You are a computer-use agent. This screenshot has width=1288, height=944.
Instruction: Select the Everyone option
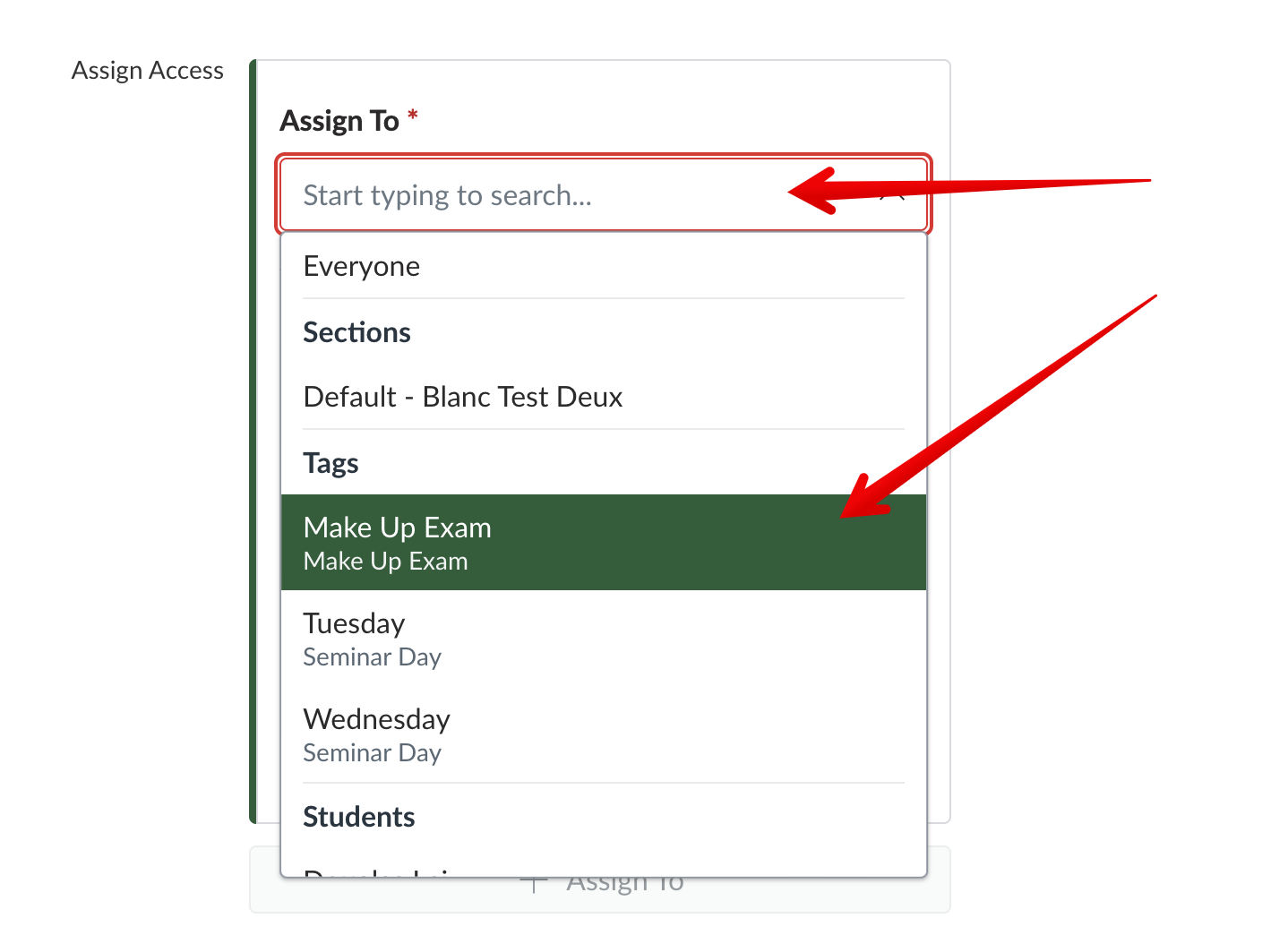tap(362, 266)
